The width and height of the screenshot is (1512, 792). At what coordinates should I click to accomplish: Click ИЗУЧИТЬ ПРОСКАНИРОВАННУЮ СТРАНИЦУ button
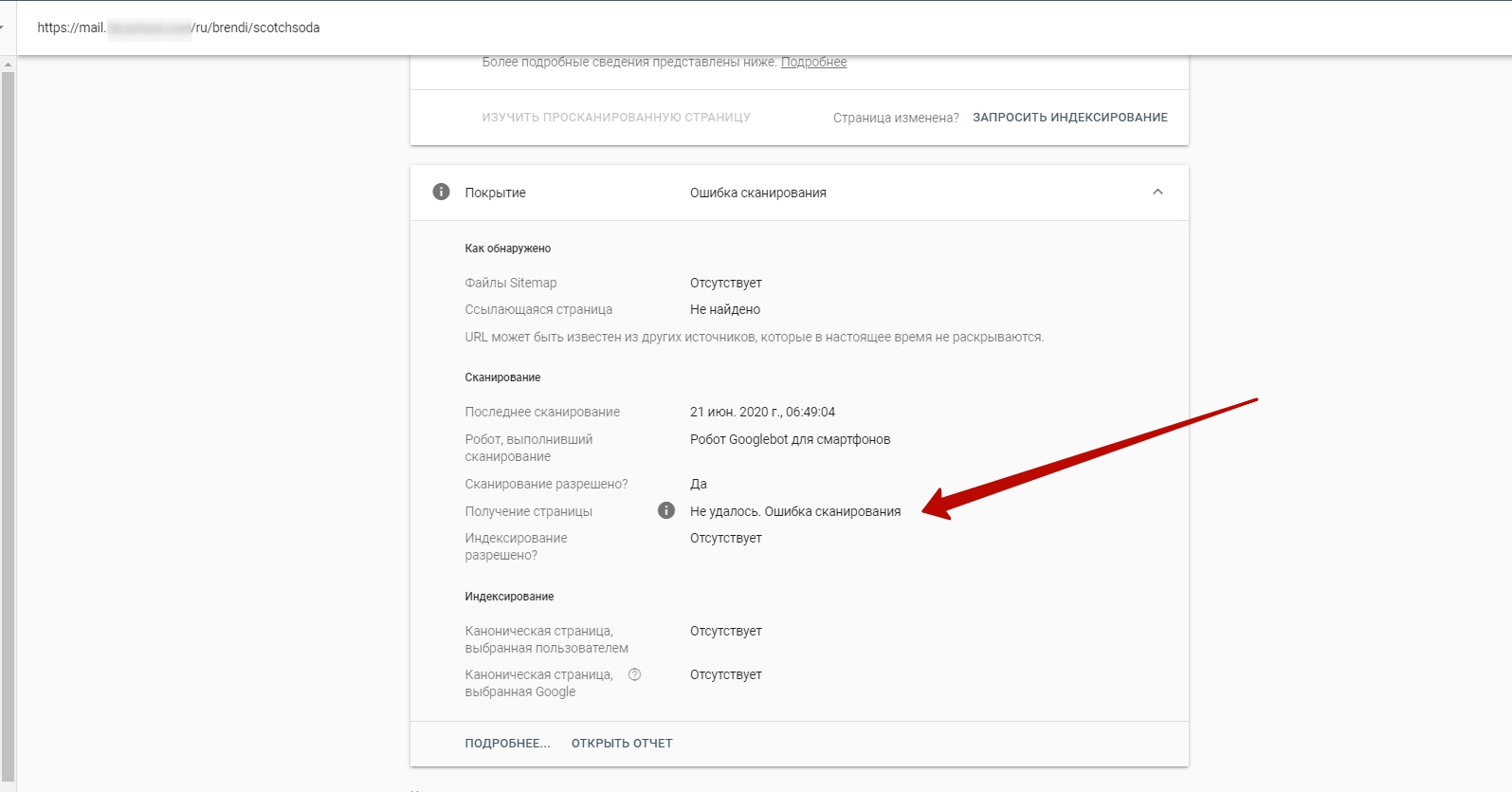(x=616, y=118)
